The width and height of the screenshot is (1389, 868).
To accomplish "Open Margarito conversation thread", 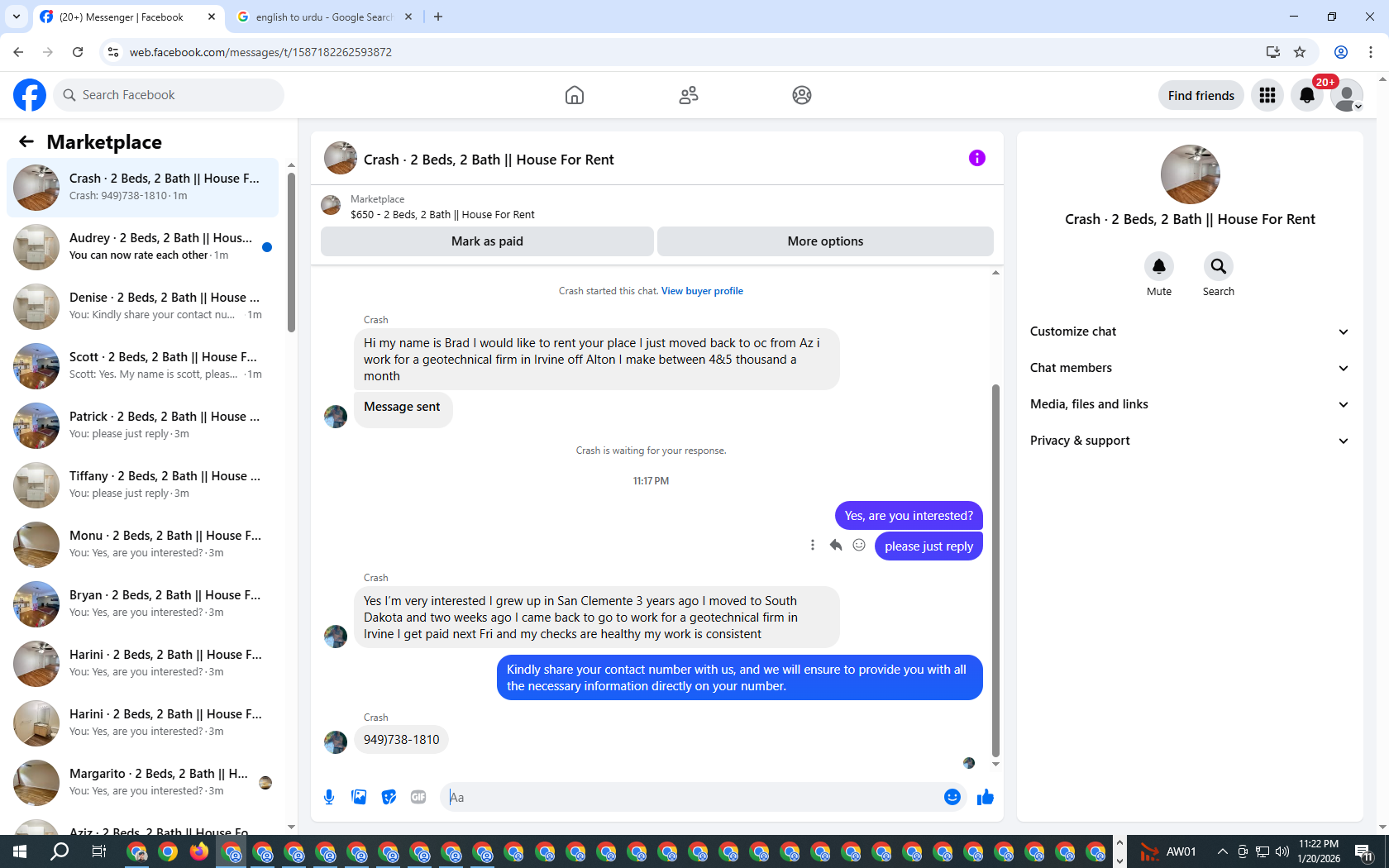I will pyautogui.click(x=143, y=783).
